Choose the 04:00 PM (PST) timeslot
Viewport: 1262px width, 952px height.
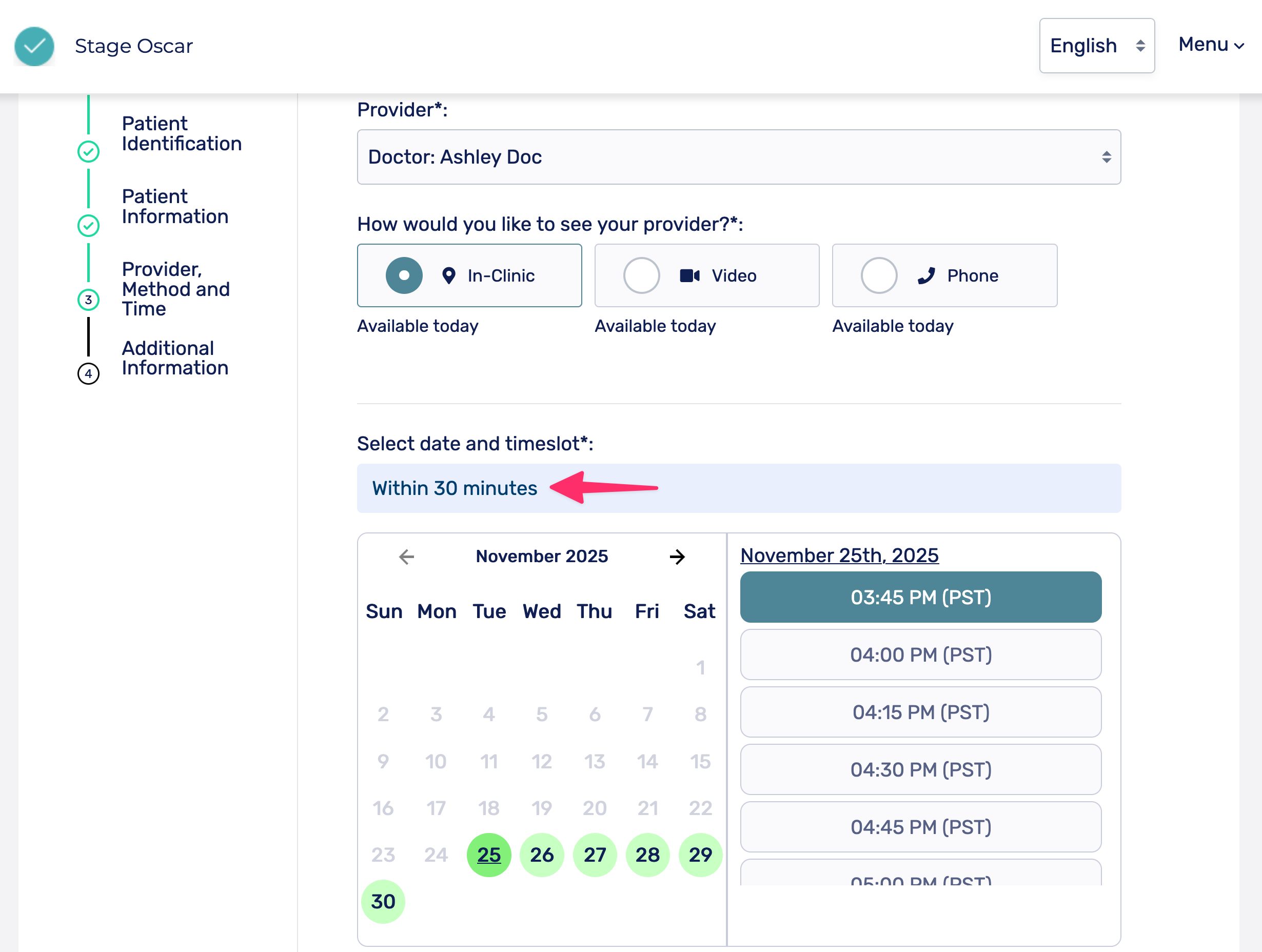pyautogui.click(x=920, y=655)
